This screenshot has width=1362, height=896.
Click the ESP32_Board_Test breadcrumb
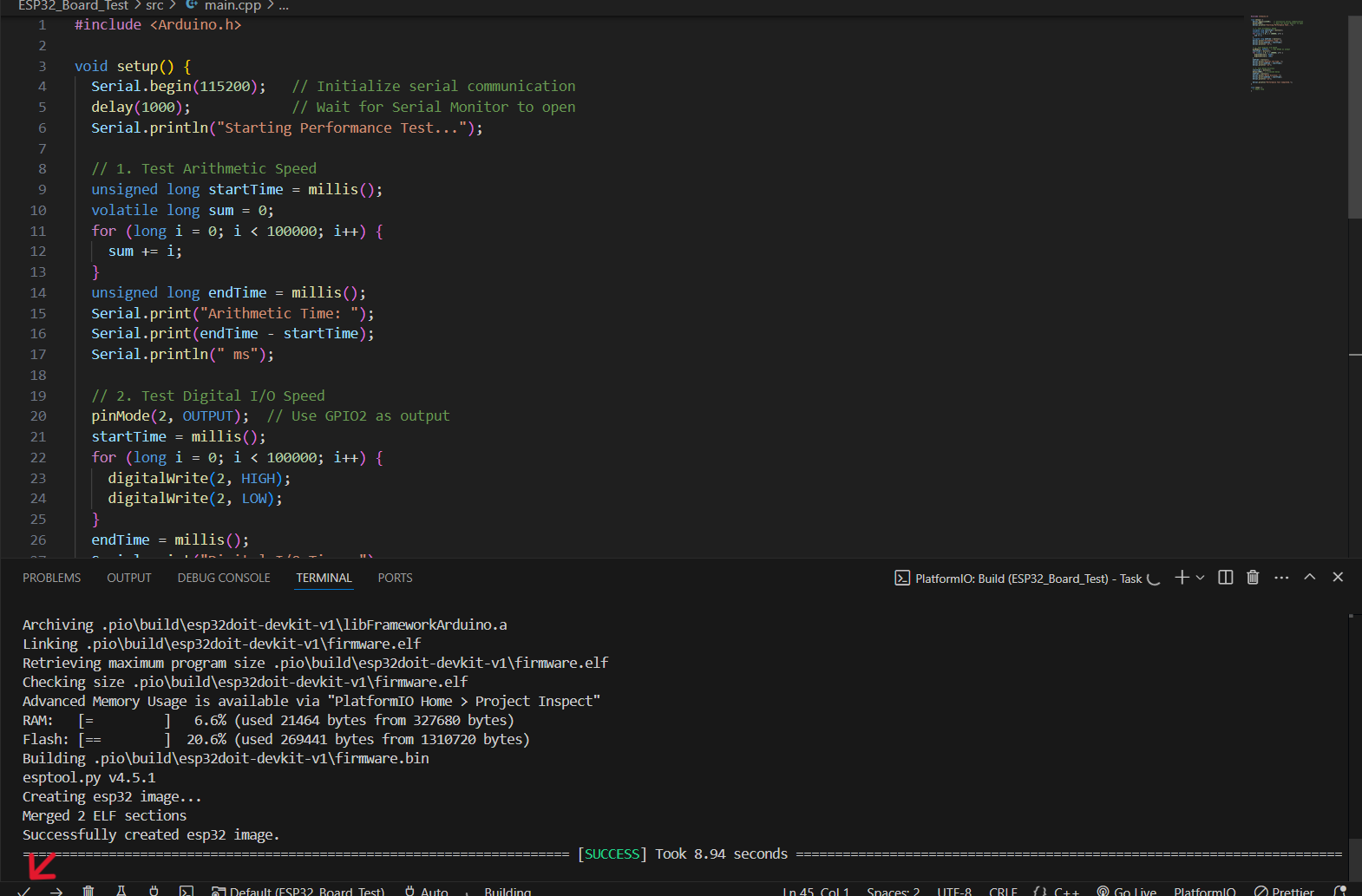pyautogui.click(x=73, y=6)
